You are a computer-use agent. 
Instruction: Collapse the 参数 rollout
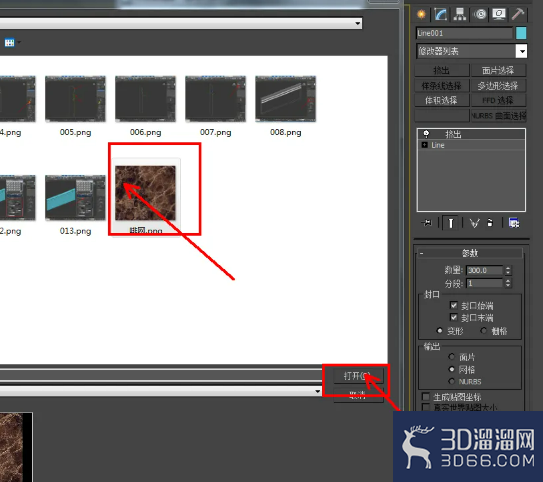click(470, 253)
